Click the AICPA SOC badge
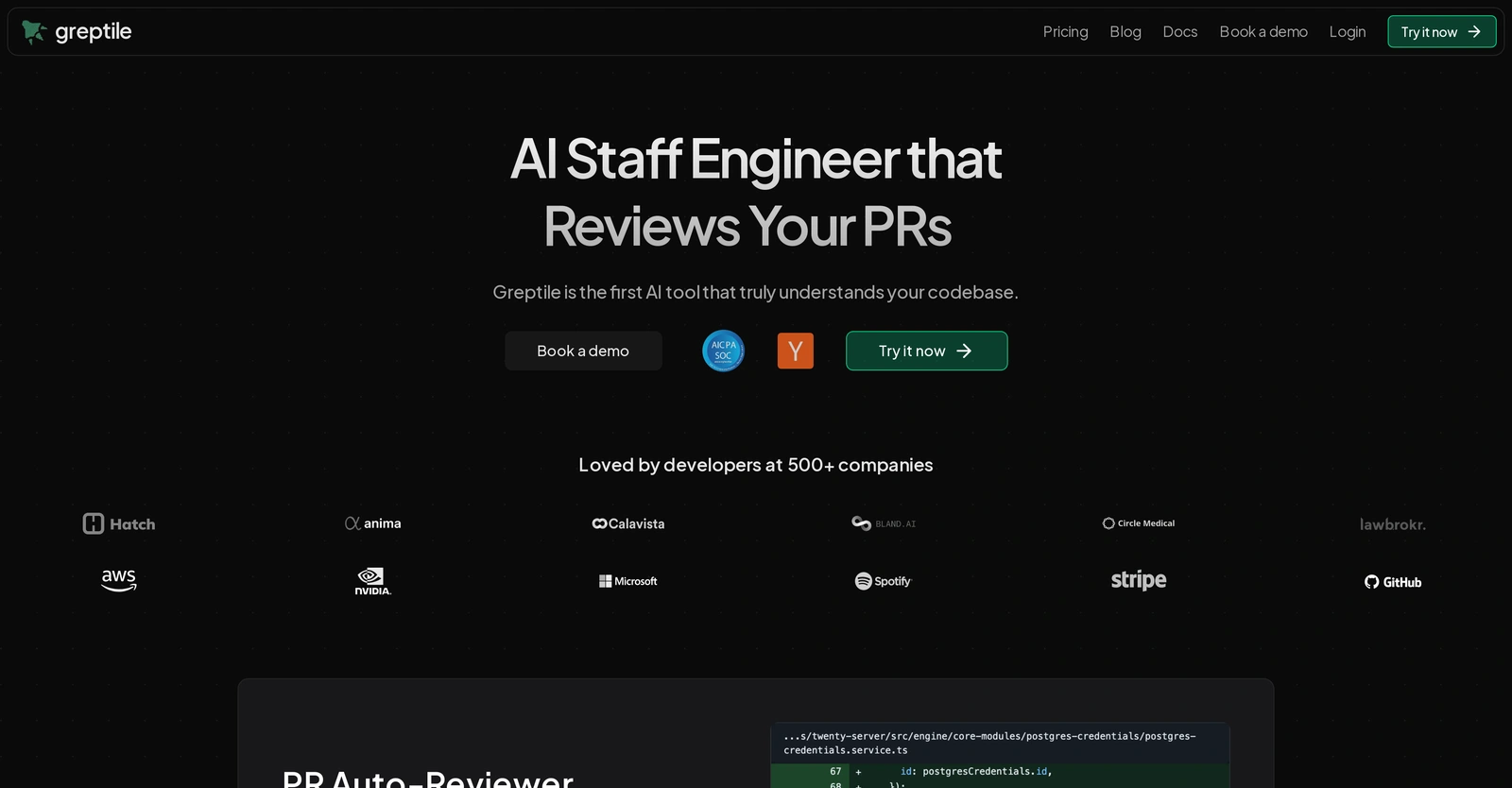The width and height of the screenshot is (1512, 788). click(724, 351)
